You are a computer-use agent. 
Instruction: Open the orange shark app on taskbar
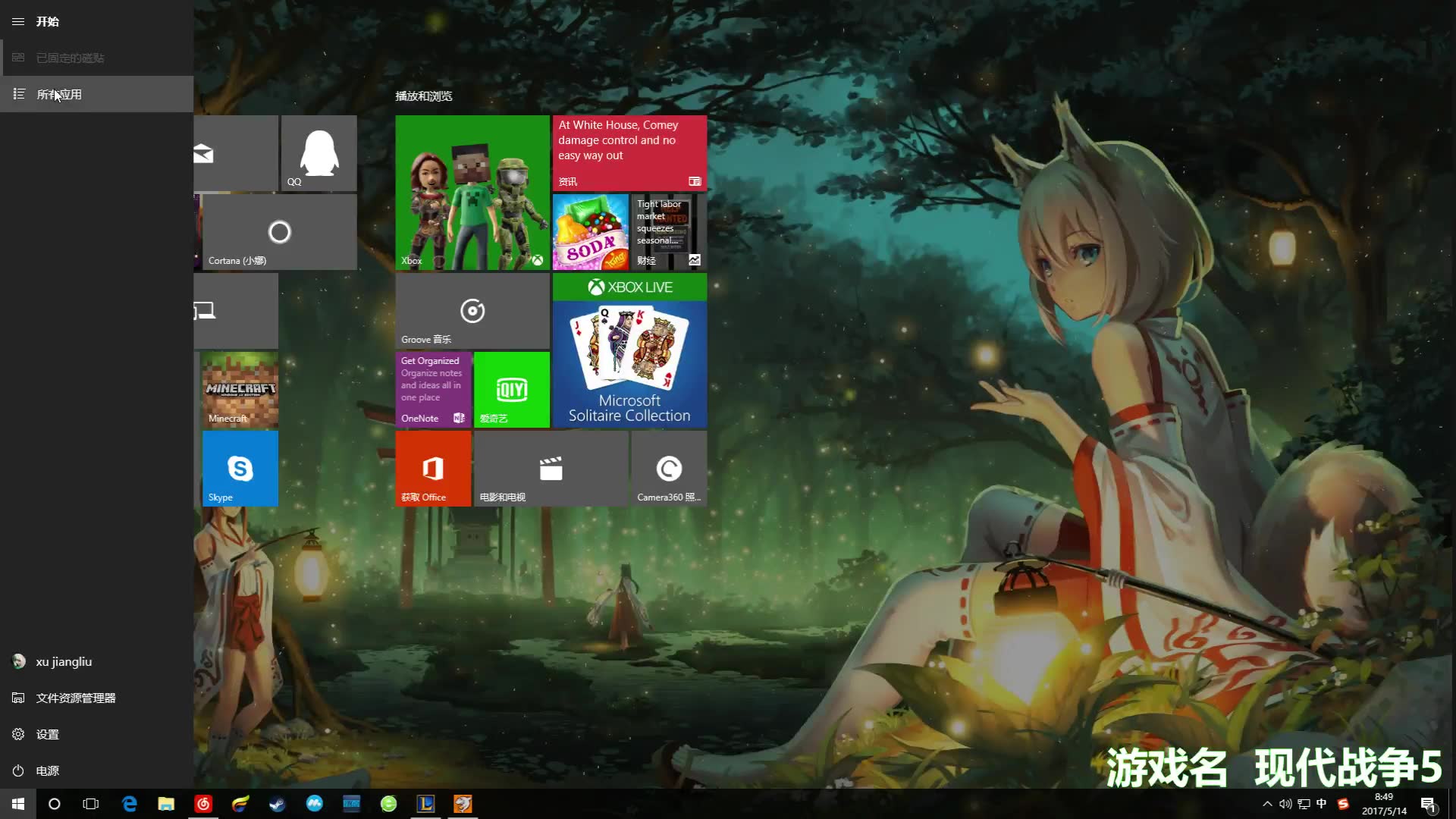pyautogui.click(x=463, y=804)
